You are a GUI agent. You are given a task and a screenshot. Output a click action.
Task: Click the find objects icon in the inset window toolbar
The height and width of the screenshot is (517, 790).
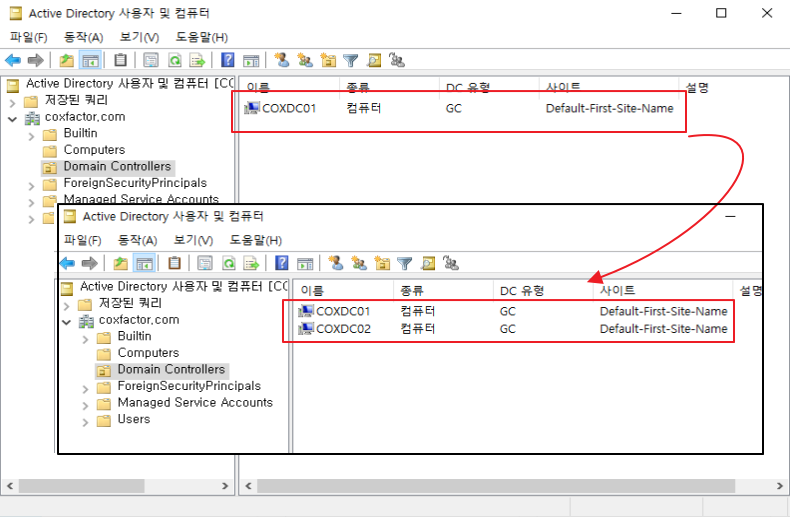point(428,263)
